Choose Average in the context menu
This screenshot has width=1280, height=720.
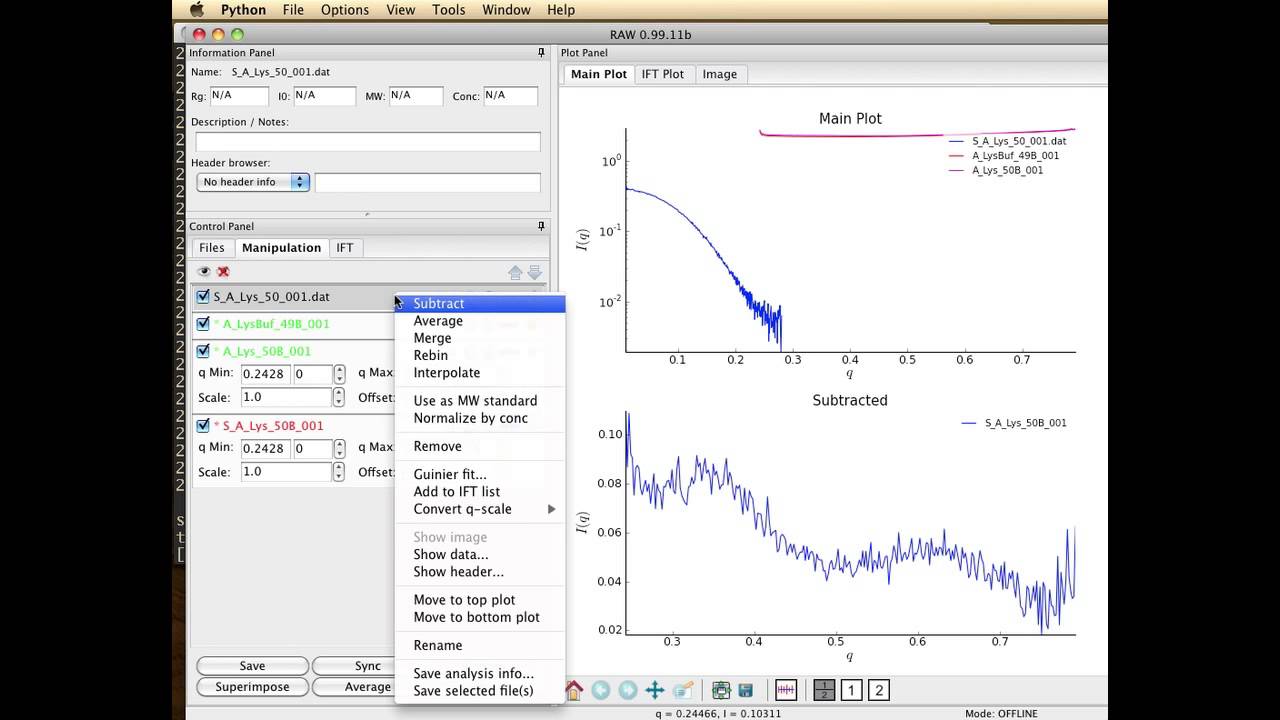click(x=480, y=321)
